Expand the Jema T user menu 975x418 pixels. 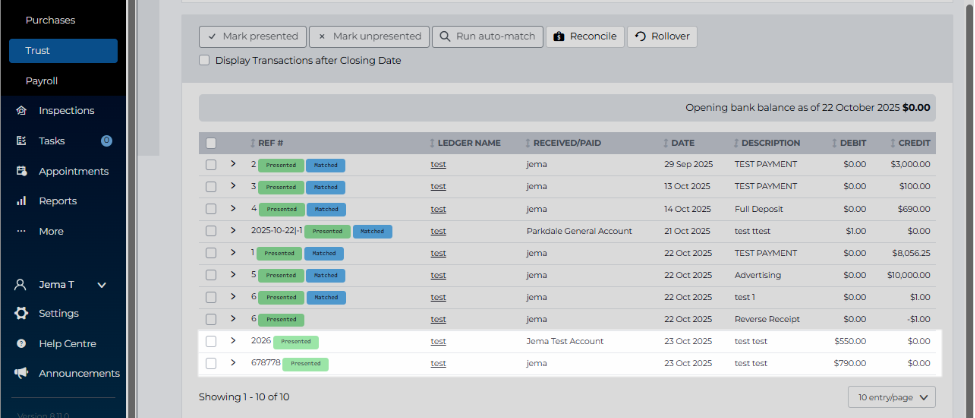[103, 285]
